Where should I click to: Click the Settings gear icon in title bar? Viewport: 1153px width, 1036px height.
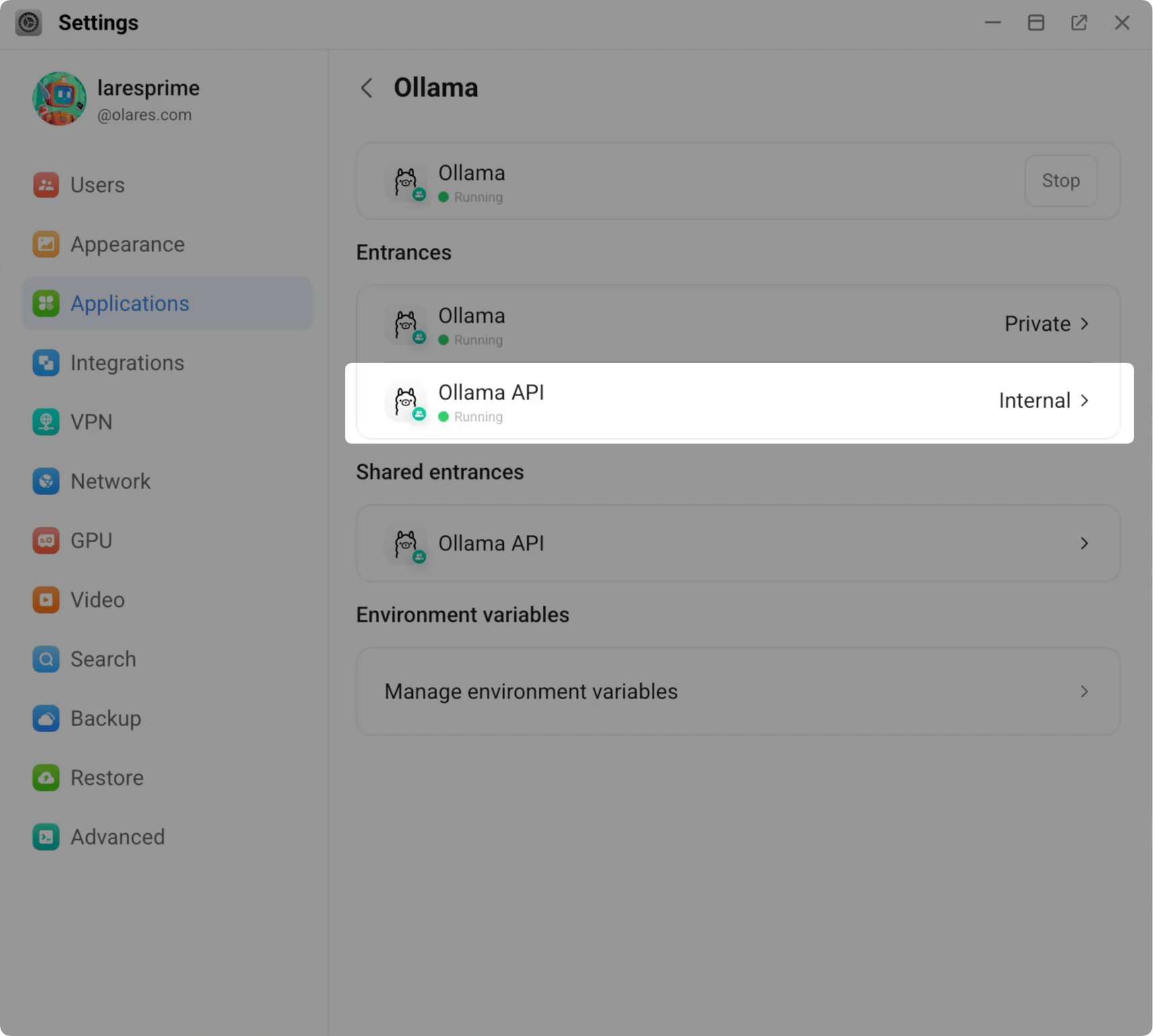tap(28, 22)
